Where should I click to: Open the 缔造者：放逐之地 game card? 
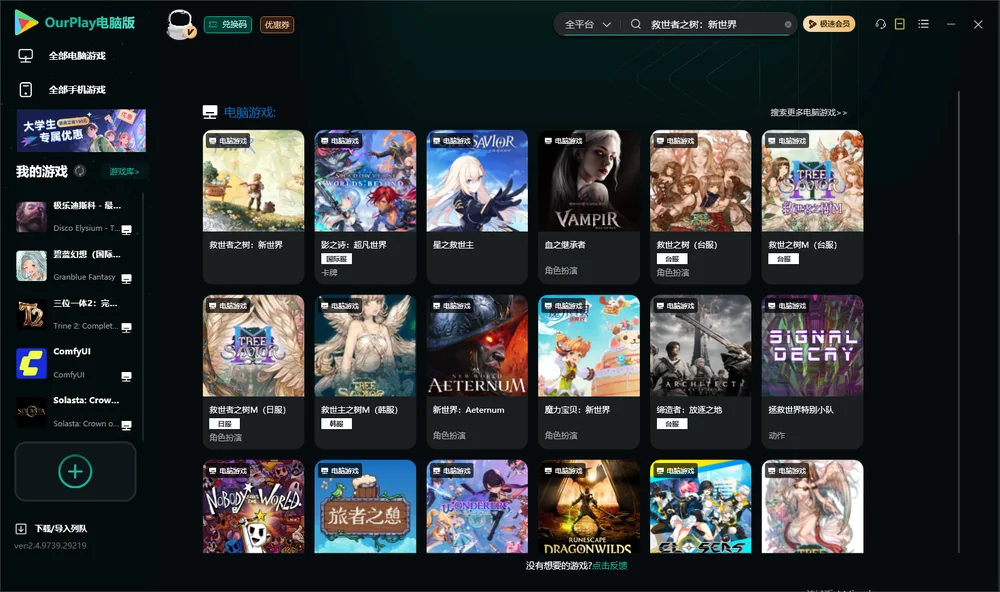tap(700, 372)
